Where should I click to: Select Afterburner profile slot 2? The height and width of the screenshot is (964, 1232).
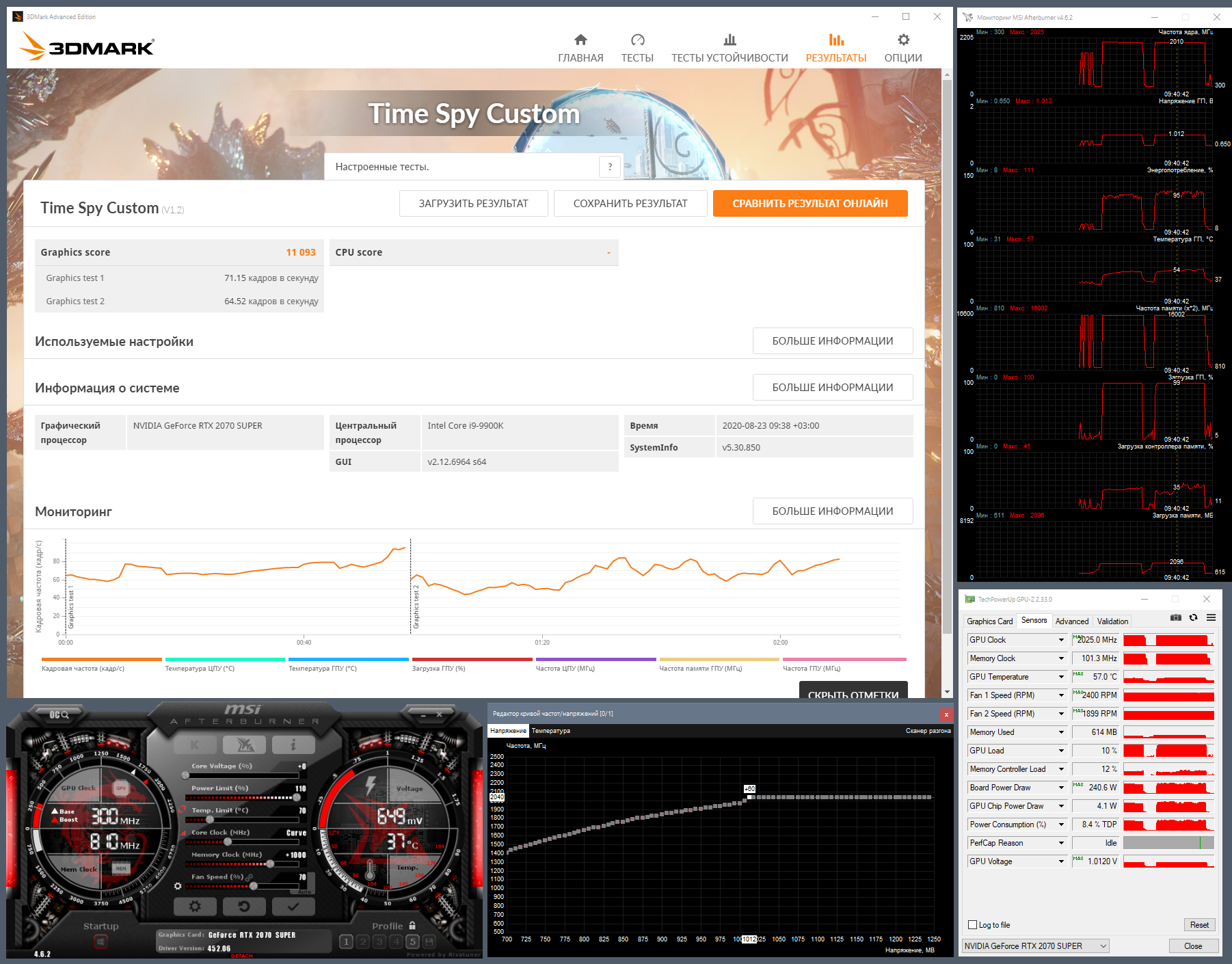[363, 941]
